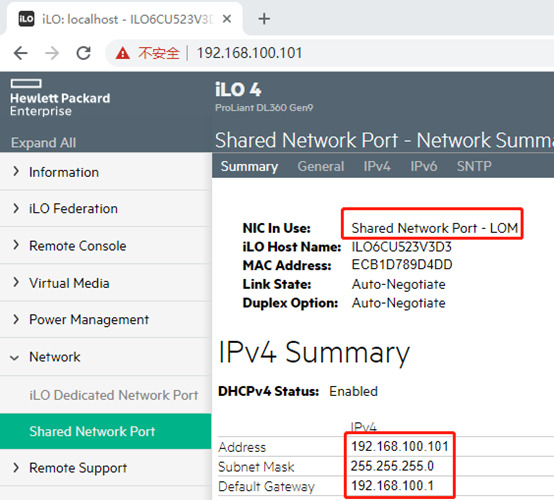This screenshot has height=500, width=554.
Task: Expand the iLO Federation section
Action: click(x=106, y=208)
